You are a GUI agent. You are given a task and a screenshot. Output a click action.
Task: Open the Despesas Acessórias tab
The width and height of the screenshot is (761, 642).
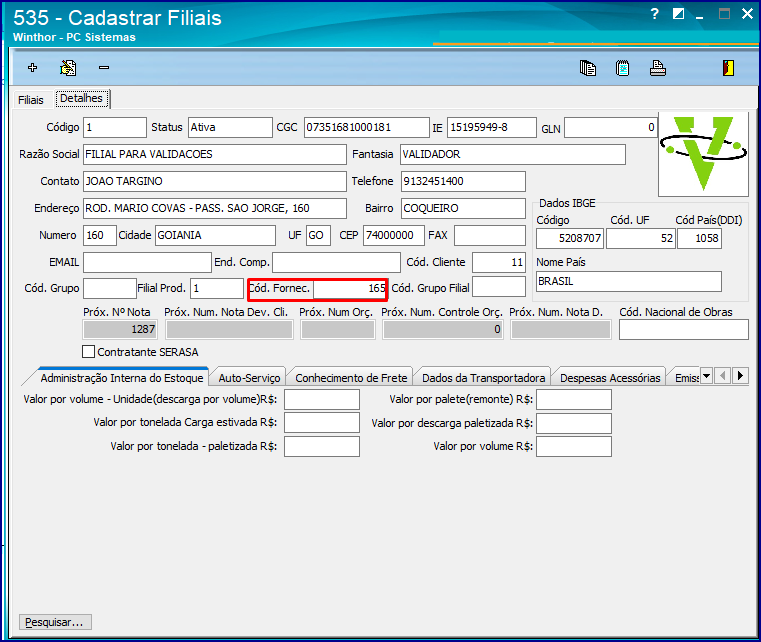610,378
